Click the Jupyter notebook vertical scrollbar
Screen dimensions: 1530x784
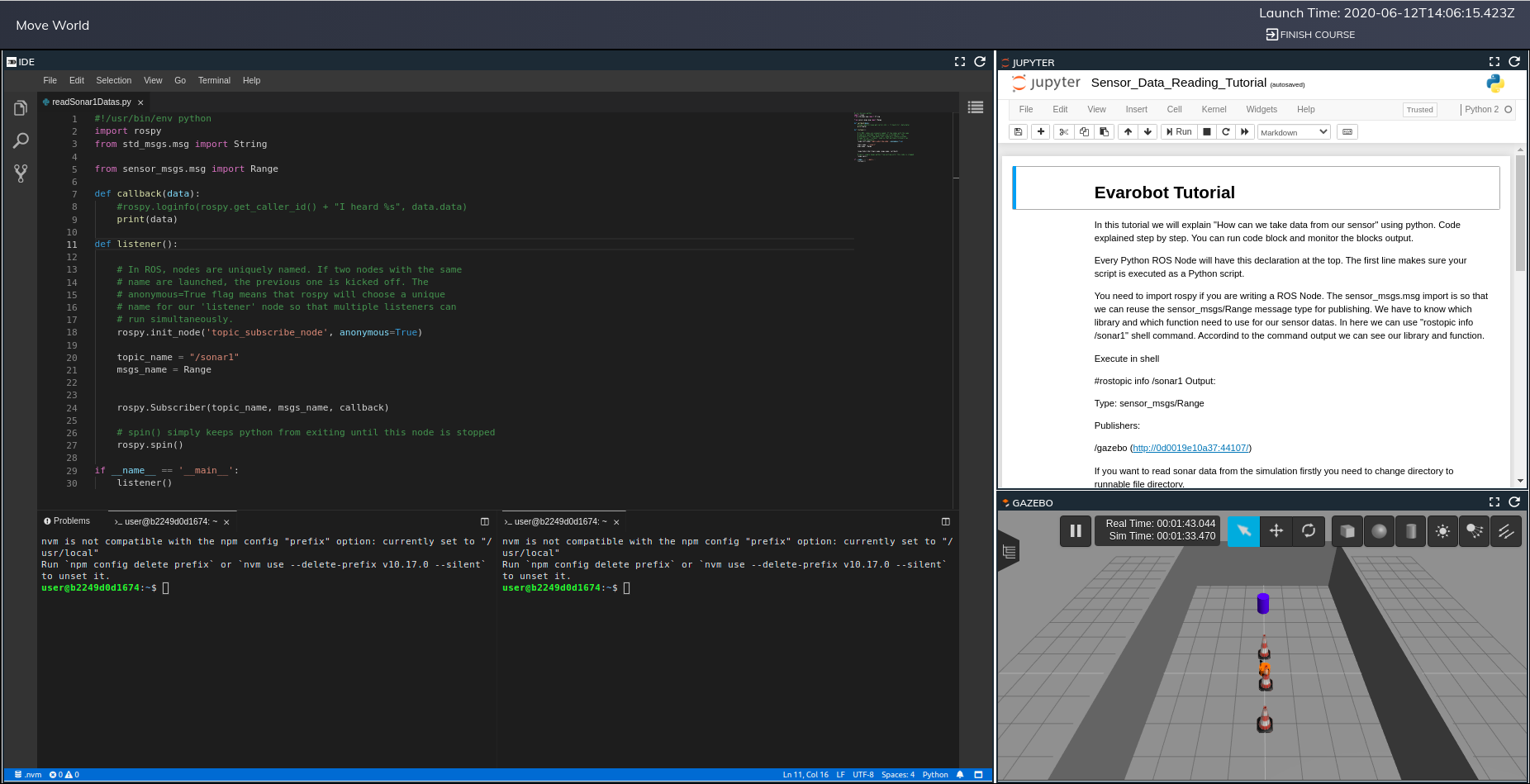pyautogui.click(x=1520, y=213)
